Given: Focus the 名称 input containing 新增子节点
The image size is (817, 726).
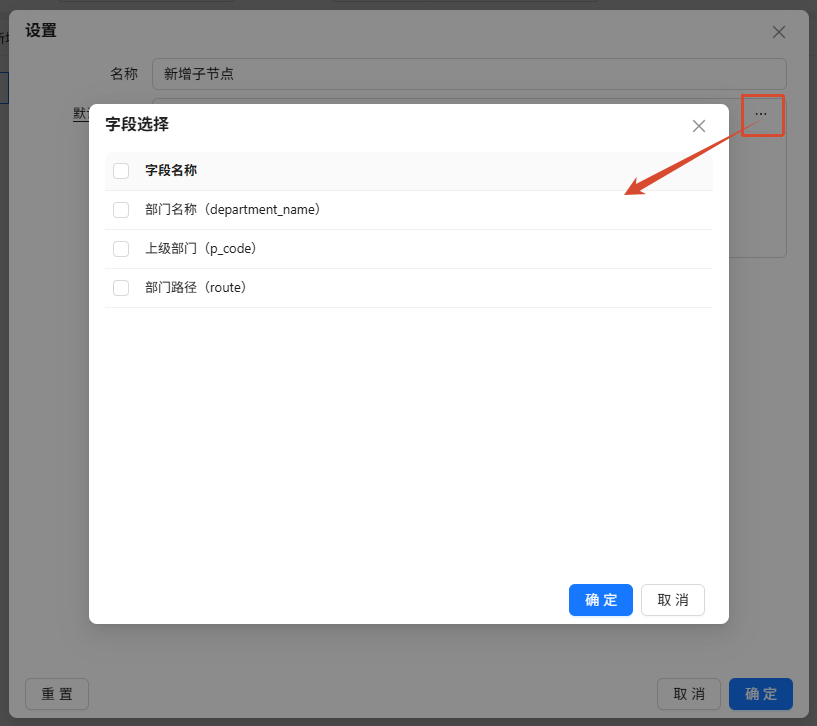Looking at the screenshot, I should pyautogui.click(x=469, y=74).
